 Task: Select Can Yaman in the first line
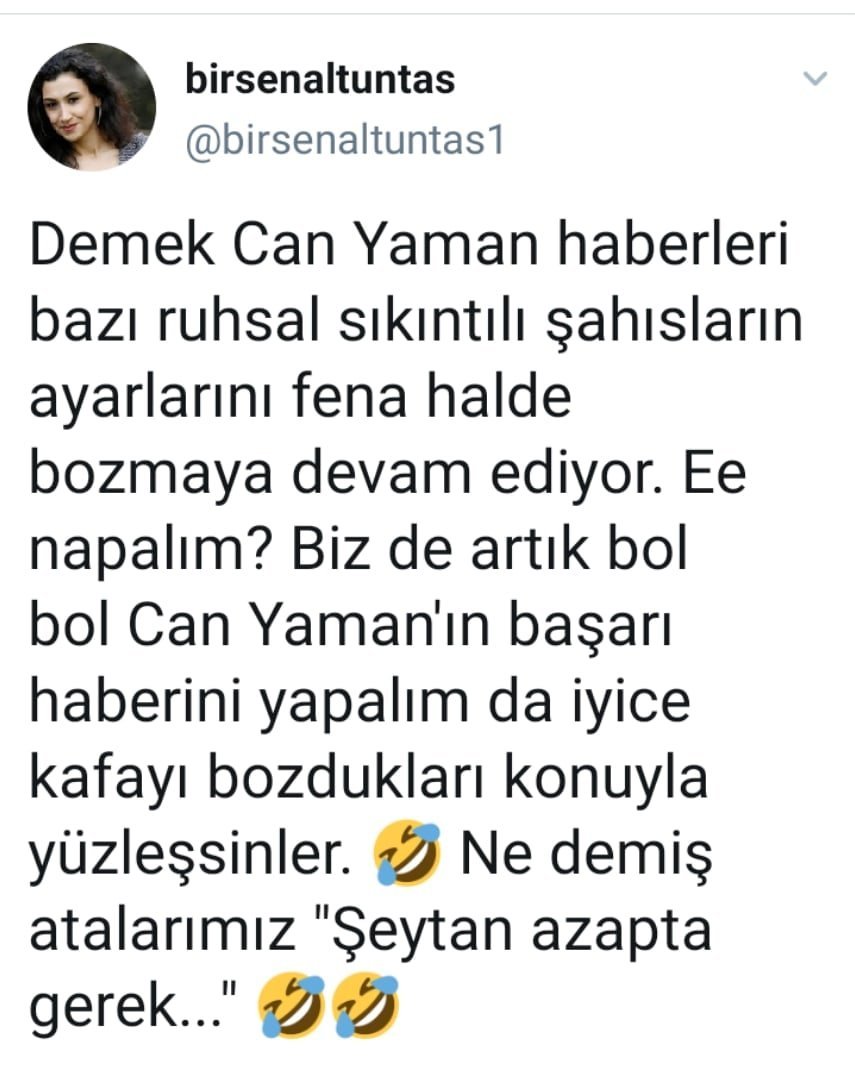pyautogui.click(x=385, y=245)
